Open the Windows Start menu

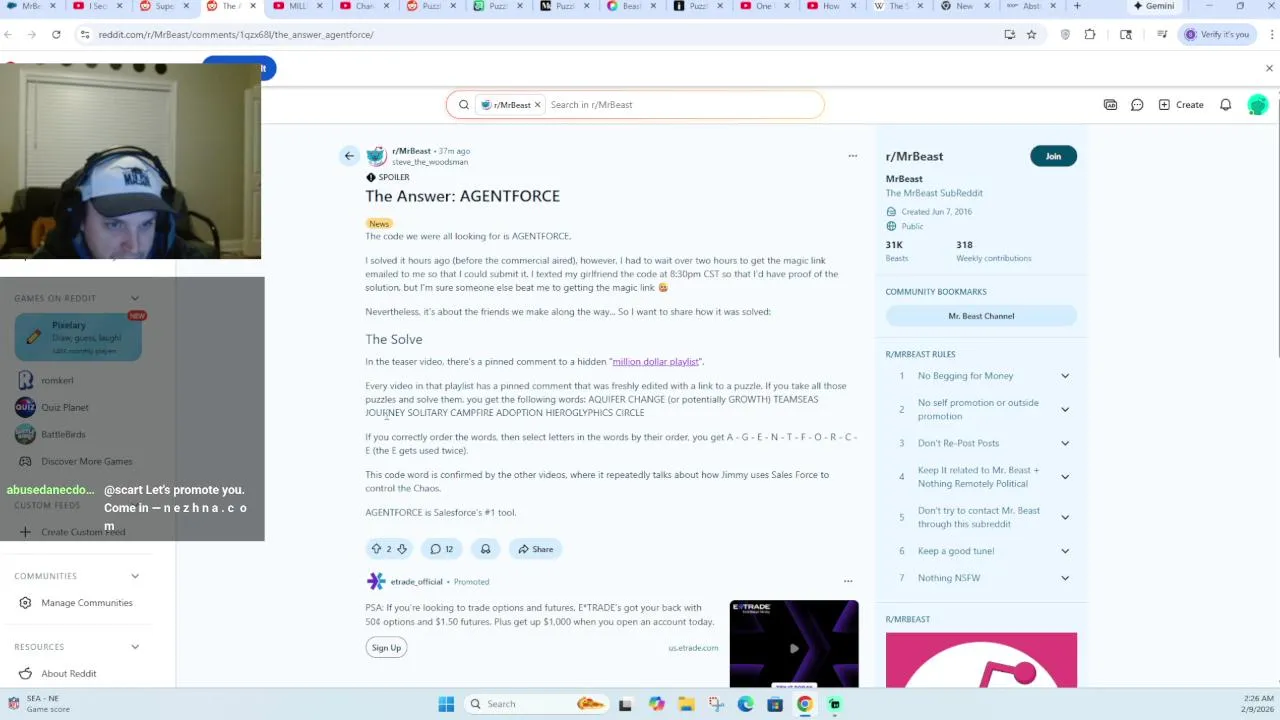click(x=446, y=704)
